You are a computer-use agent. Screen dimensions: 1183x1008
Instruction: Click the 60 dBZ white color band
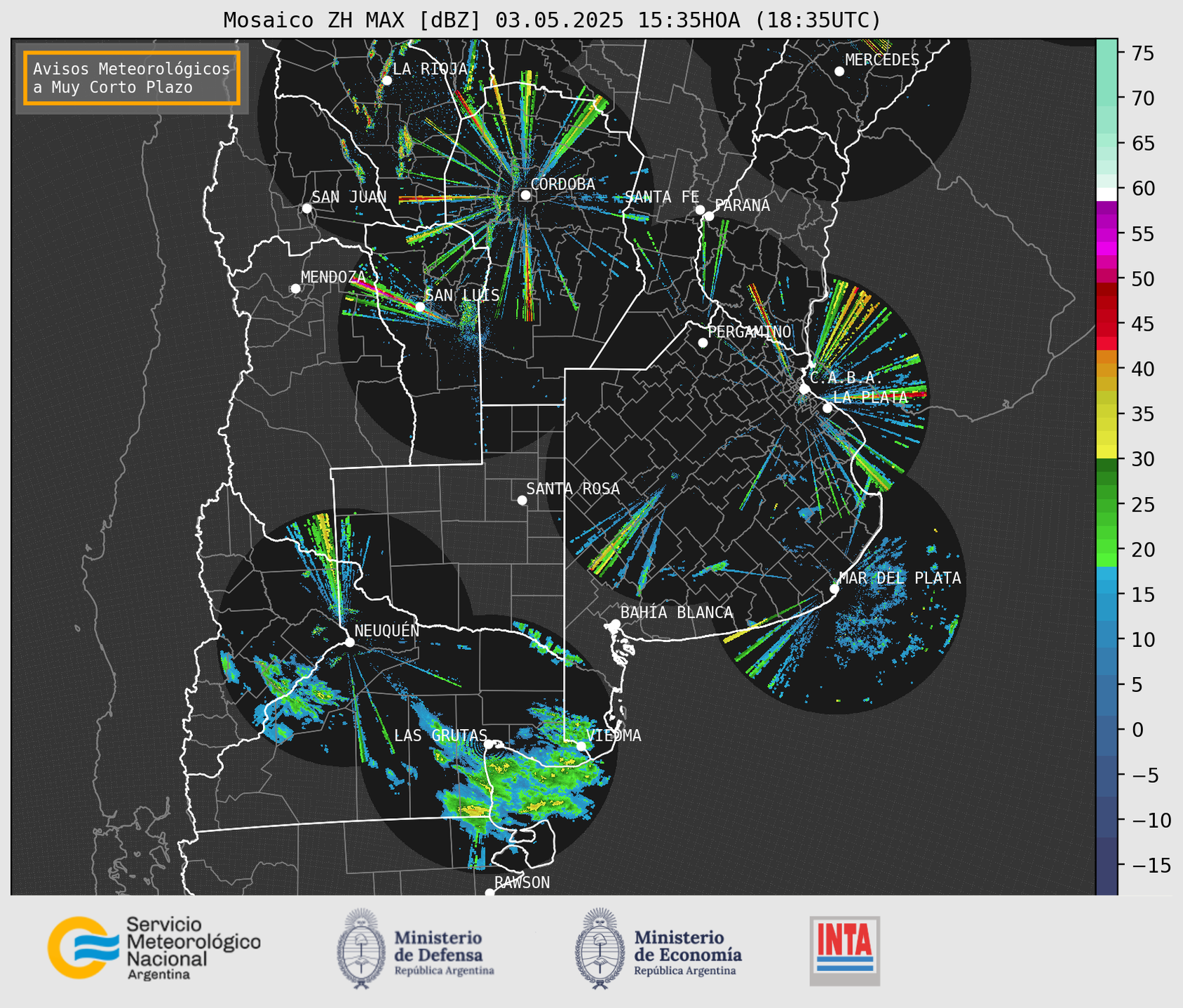pyautogui.click(x=1107, y=193)
